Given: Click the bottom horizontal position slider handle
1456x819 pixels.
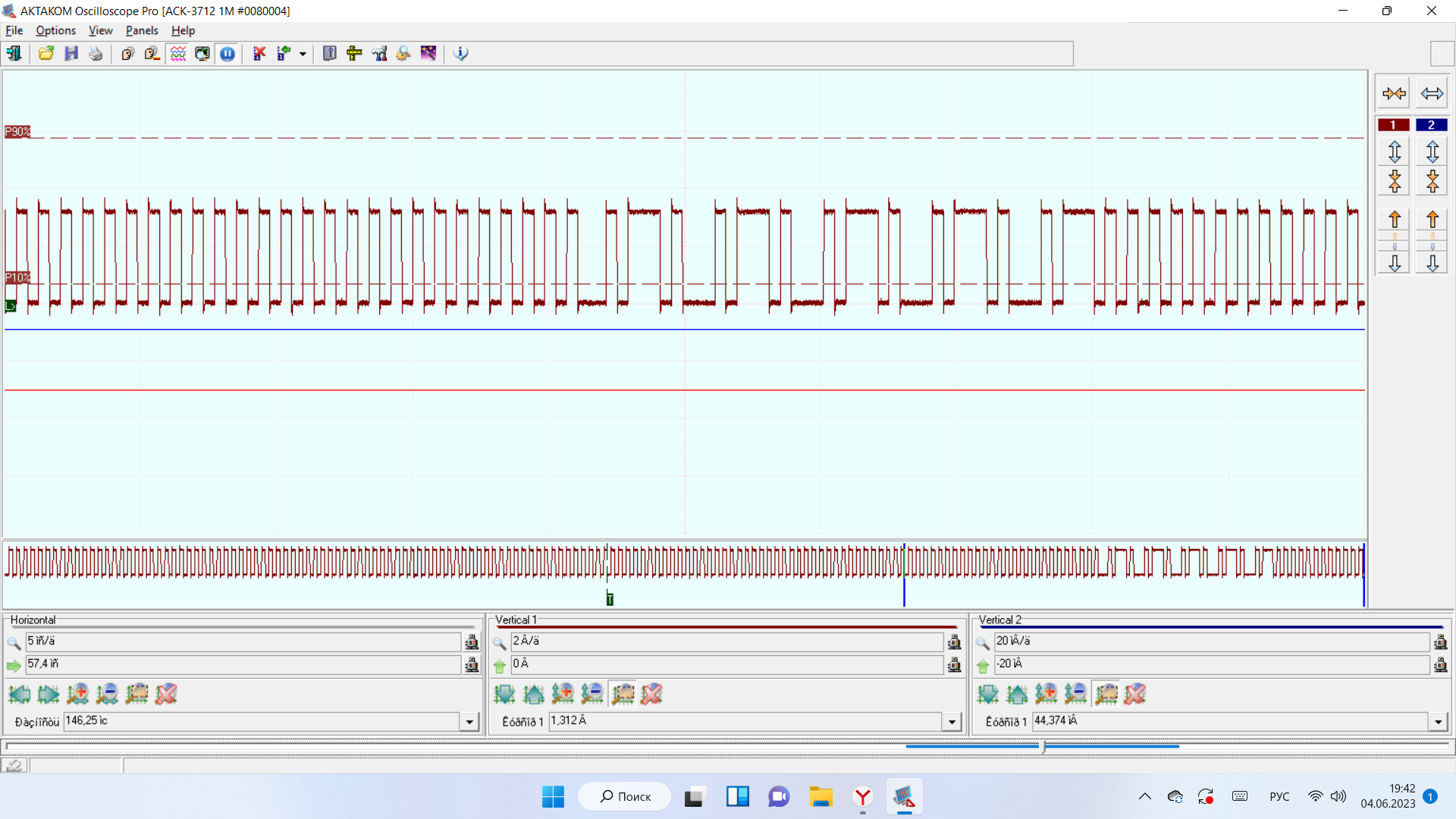Looking at the screenshot, I should click(1043, 747).
